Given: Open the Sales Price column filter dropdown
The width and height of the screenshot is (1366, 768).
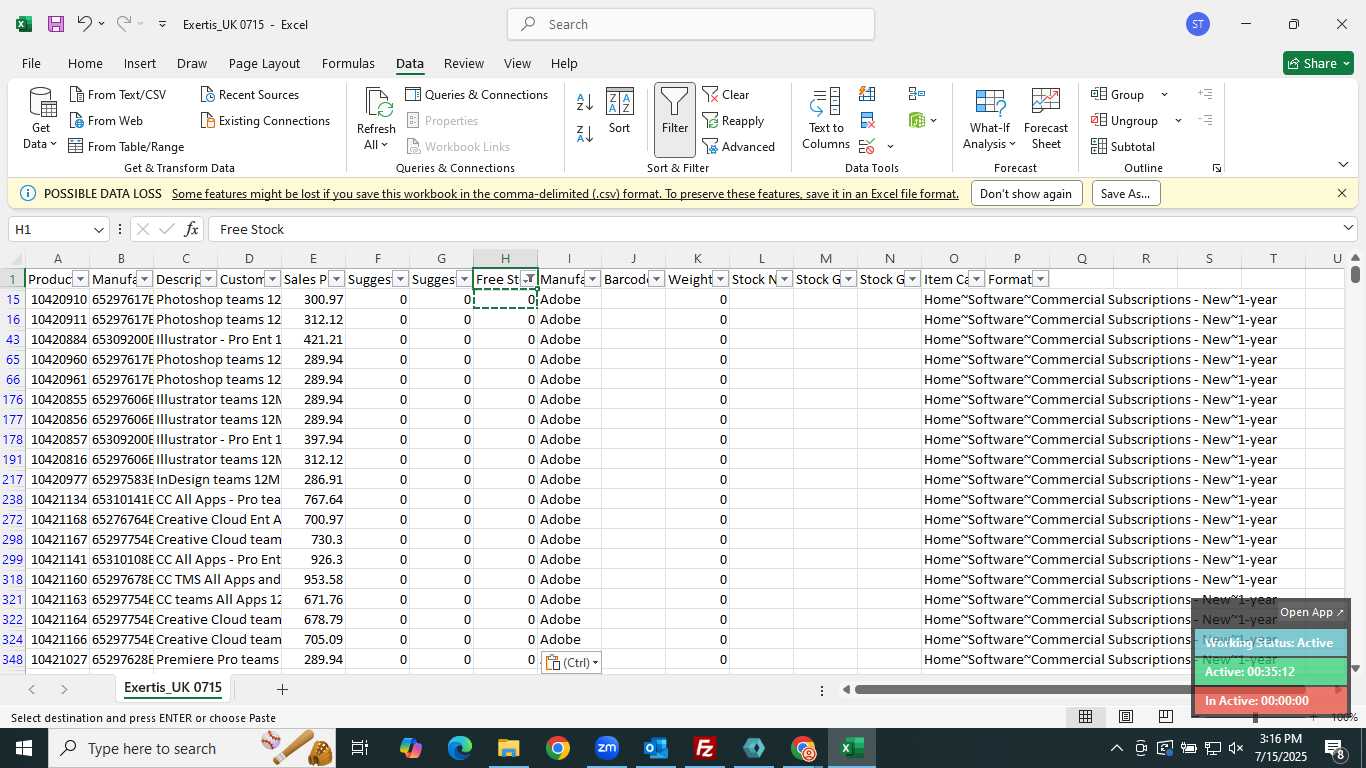Looking at the screenshot, I should pos(337,279).
